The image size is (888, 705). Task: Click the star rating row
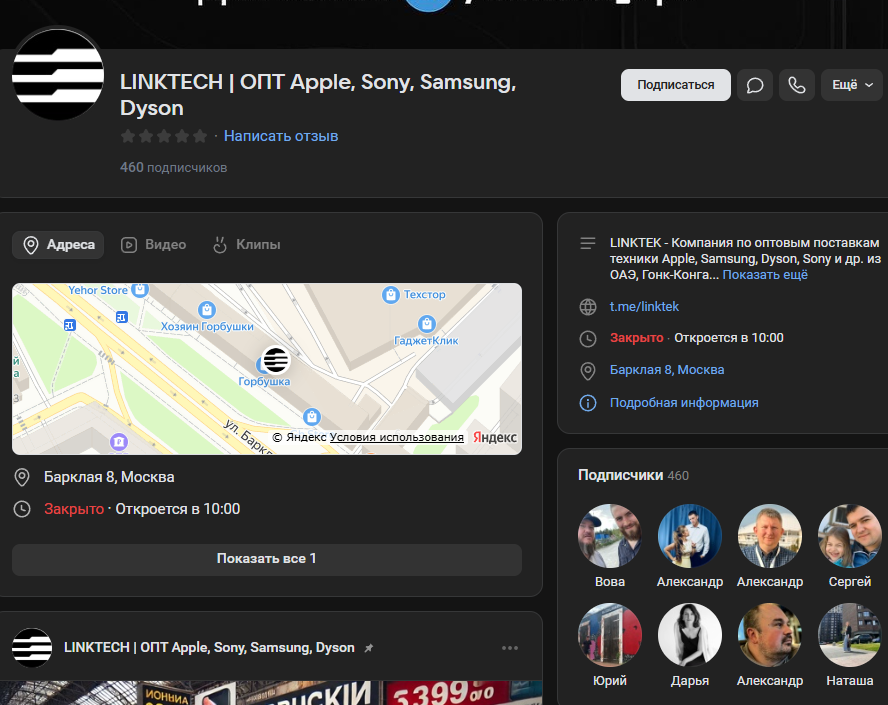pos(164,136)
